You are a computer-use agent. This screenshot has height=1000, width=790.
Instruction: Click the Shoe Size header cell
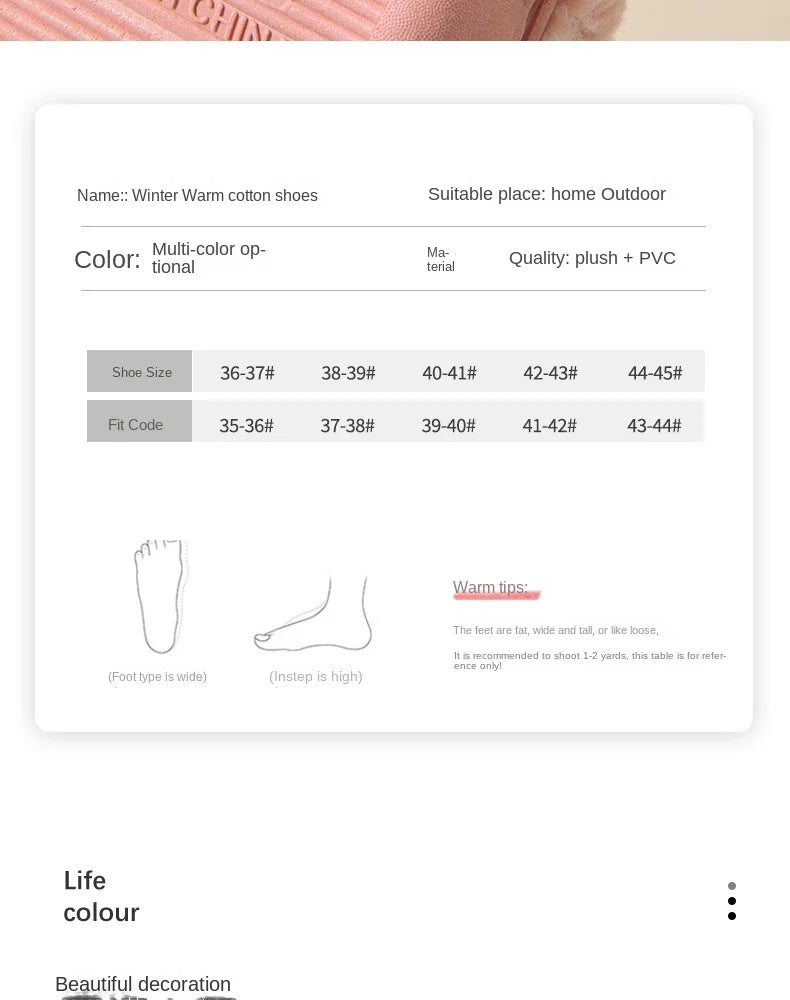(x=140, y=371)
